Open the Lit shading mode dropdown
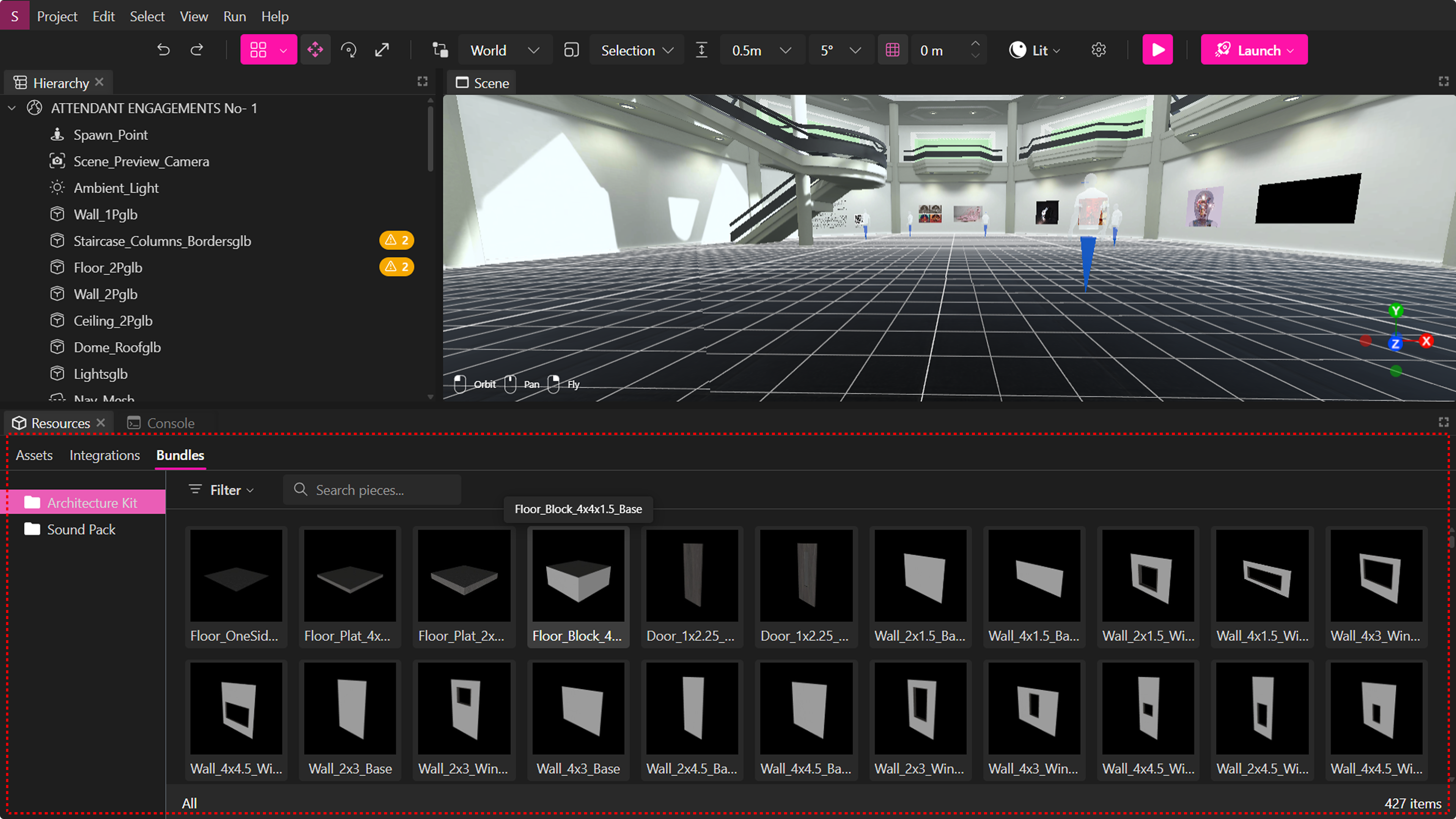 pyautogui.click(x=1035, y=50)
